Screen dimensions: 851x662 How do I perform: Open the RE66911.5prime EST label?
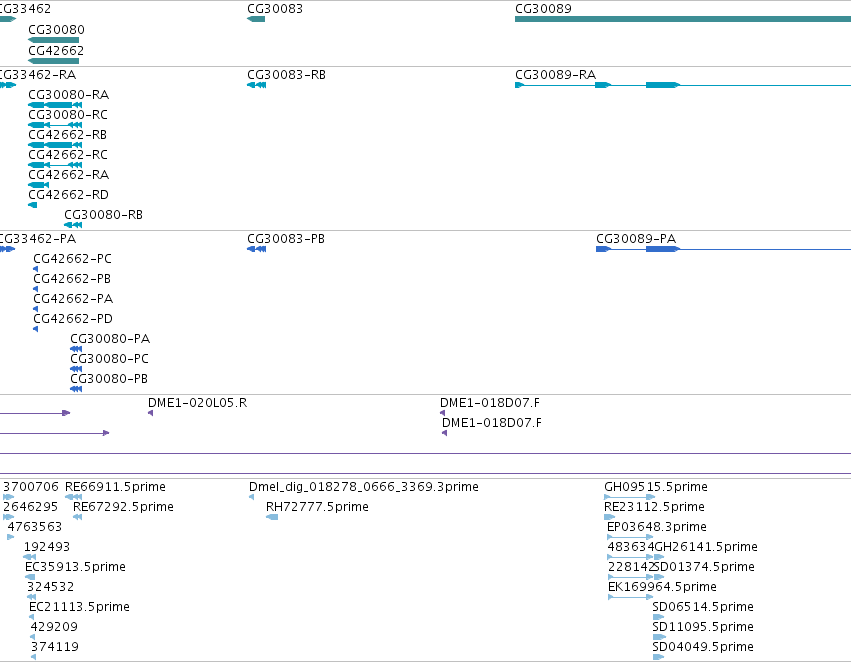coord(115,487)
